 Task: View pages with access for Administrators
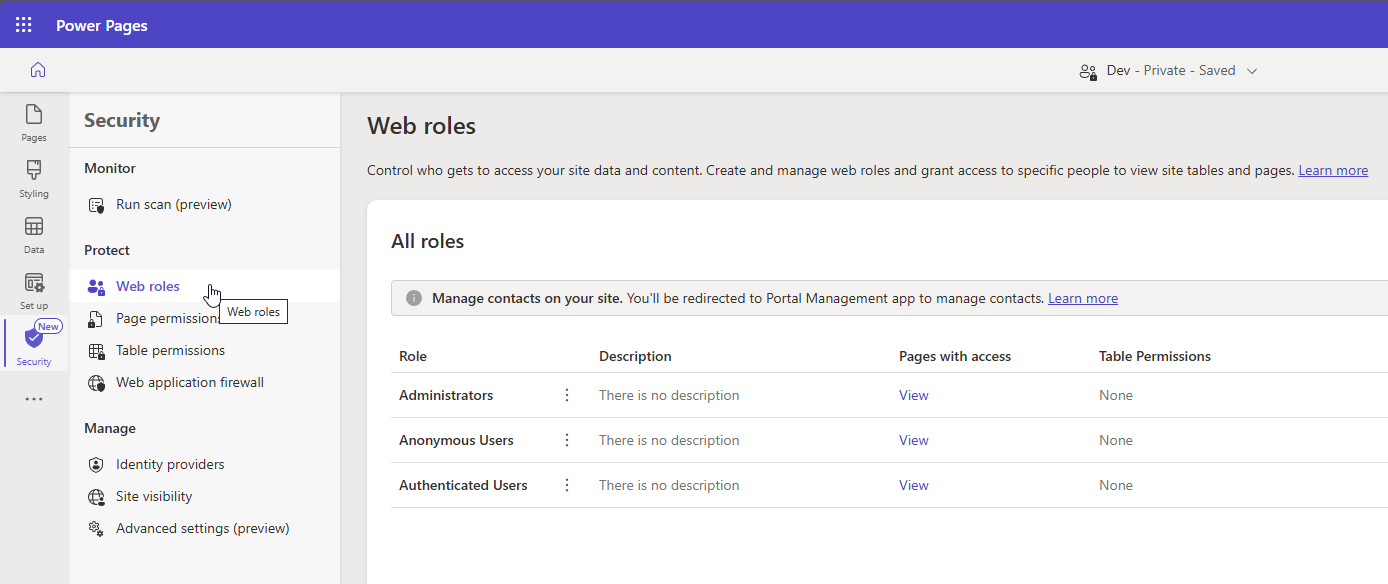tap(914, 395)
